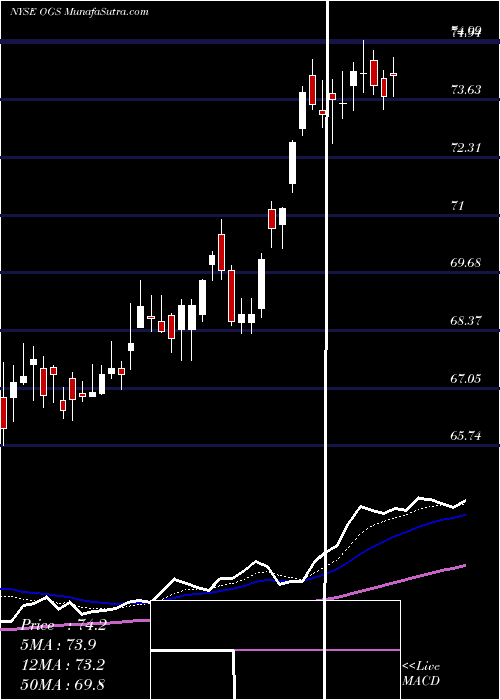Screen dimensions: 500x700
Task: Click the NYSE OGS MunafaSutra.com title
Action: coord(79,12)
